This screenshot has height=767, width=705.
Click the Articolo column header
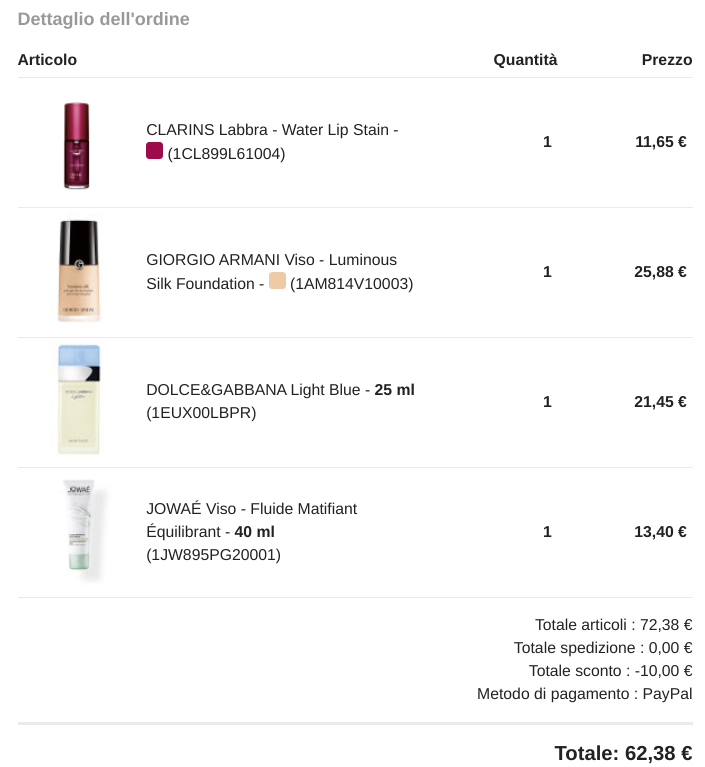click(x=47, y=60)
